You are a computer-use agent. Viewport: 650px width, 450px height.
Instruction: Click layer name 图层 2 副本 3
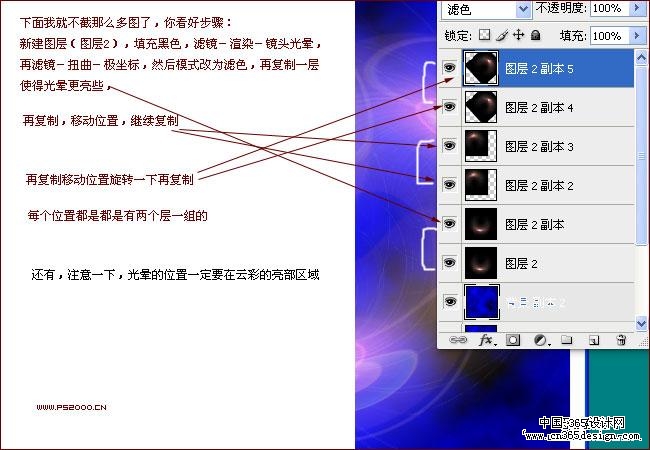539,147
